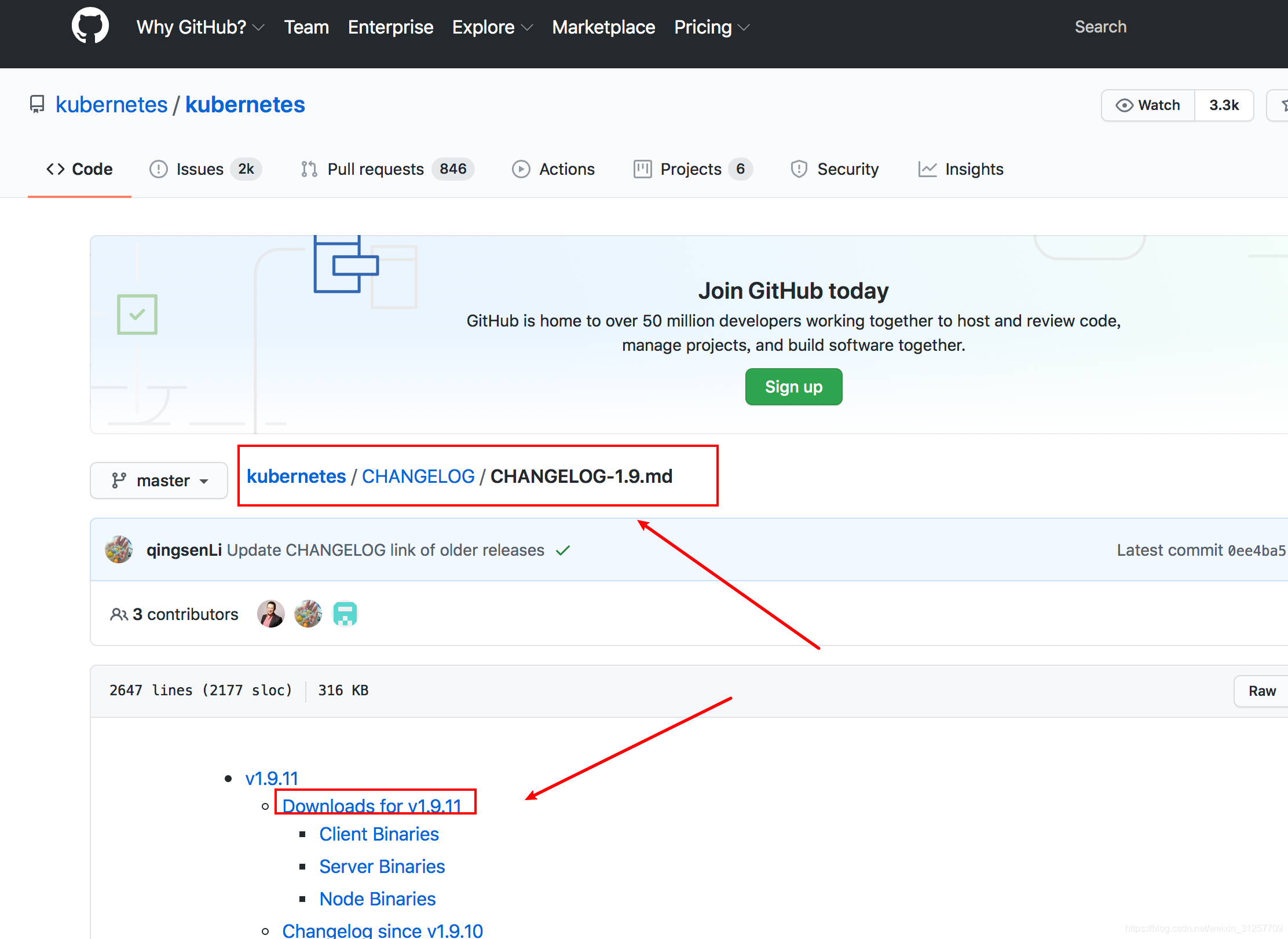Open the kubernetes organization link
This screenshot has width=1288, height=939.
pos(111,105)
